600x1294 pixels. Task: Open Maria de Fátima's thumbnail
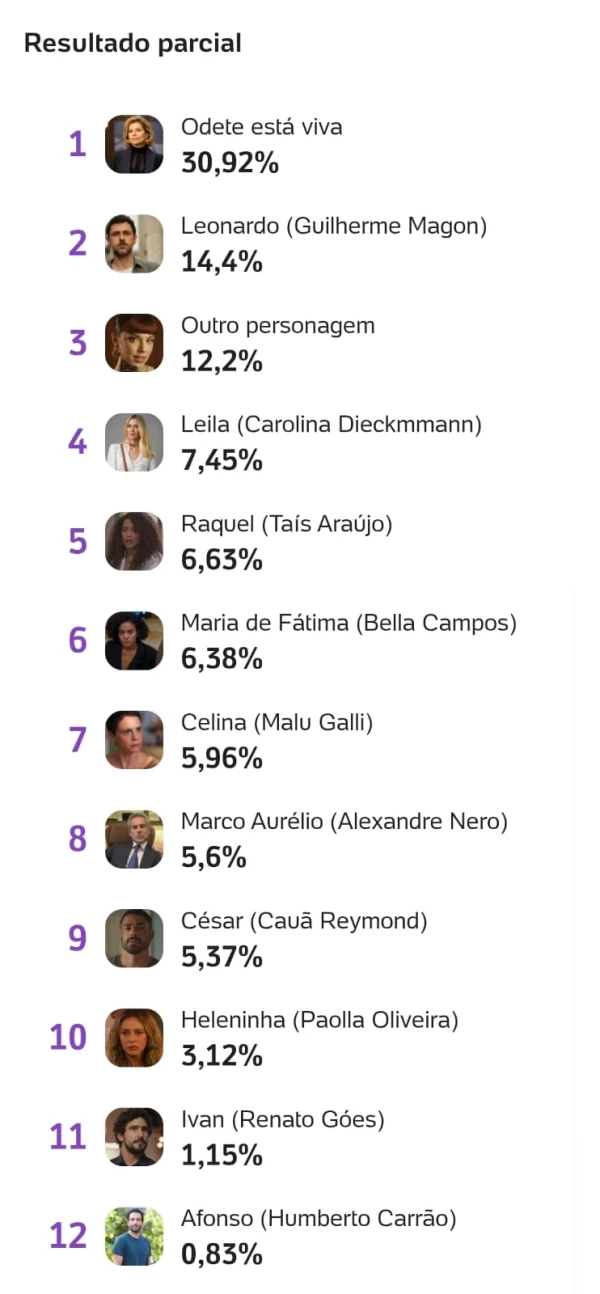pos(134,641)
